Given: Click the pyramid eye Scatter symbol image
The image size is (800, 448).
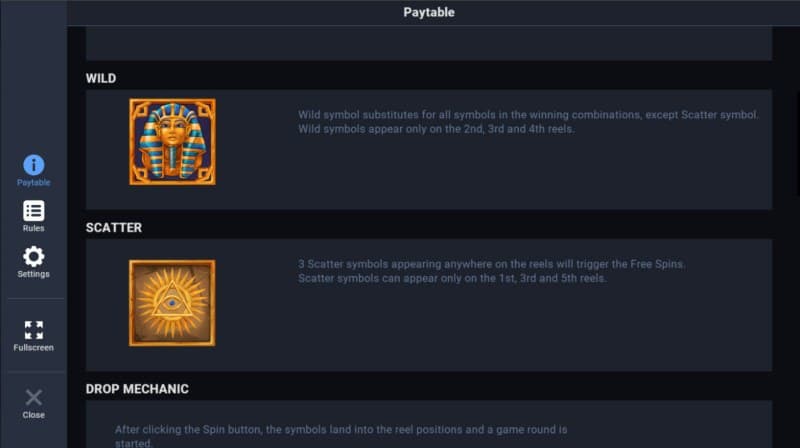Looking at the screenshot, I should (172, 303).
